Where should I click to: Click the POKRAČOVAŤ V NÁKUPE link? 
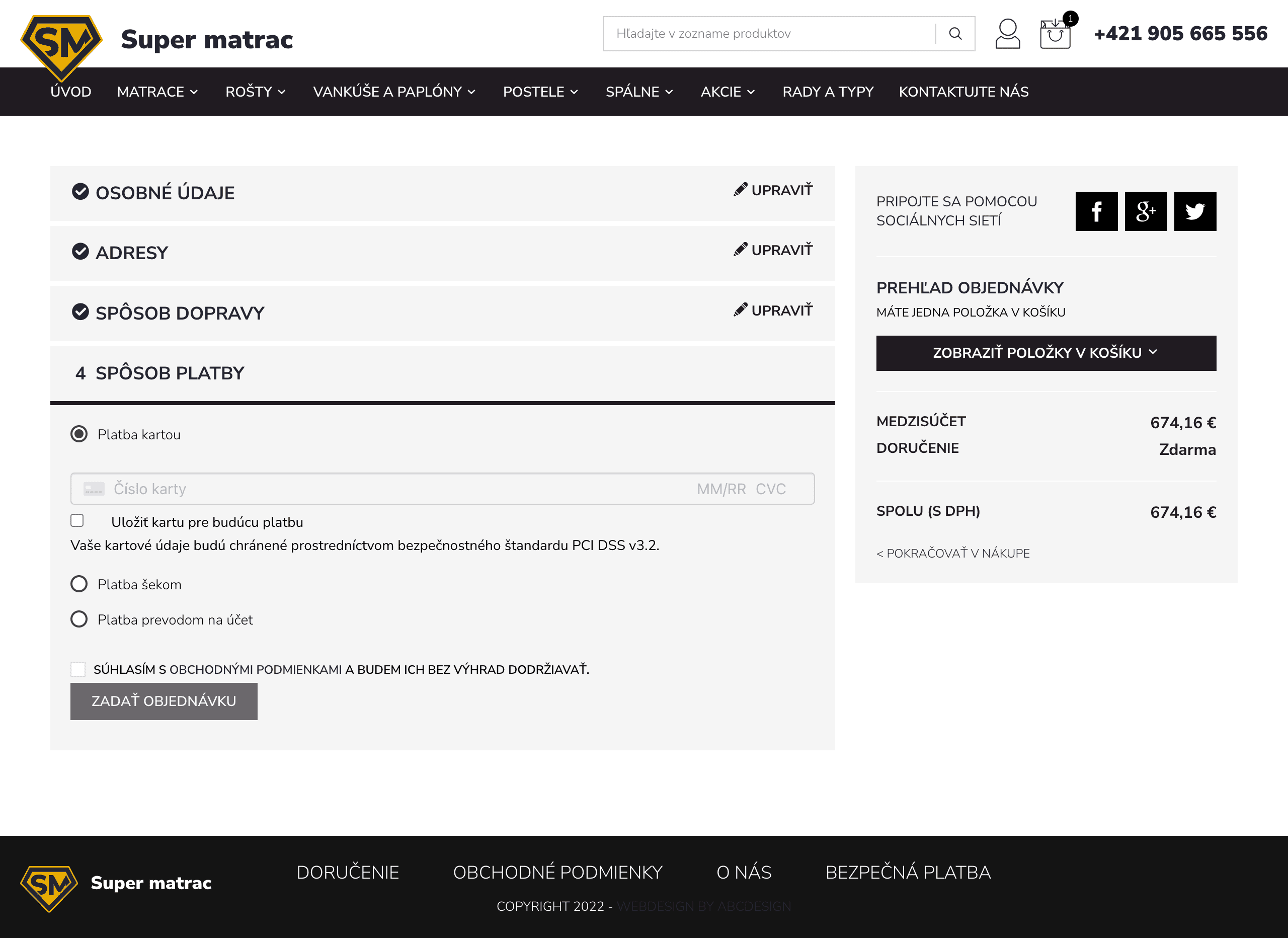952,553
